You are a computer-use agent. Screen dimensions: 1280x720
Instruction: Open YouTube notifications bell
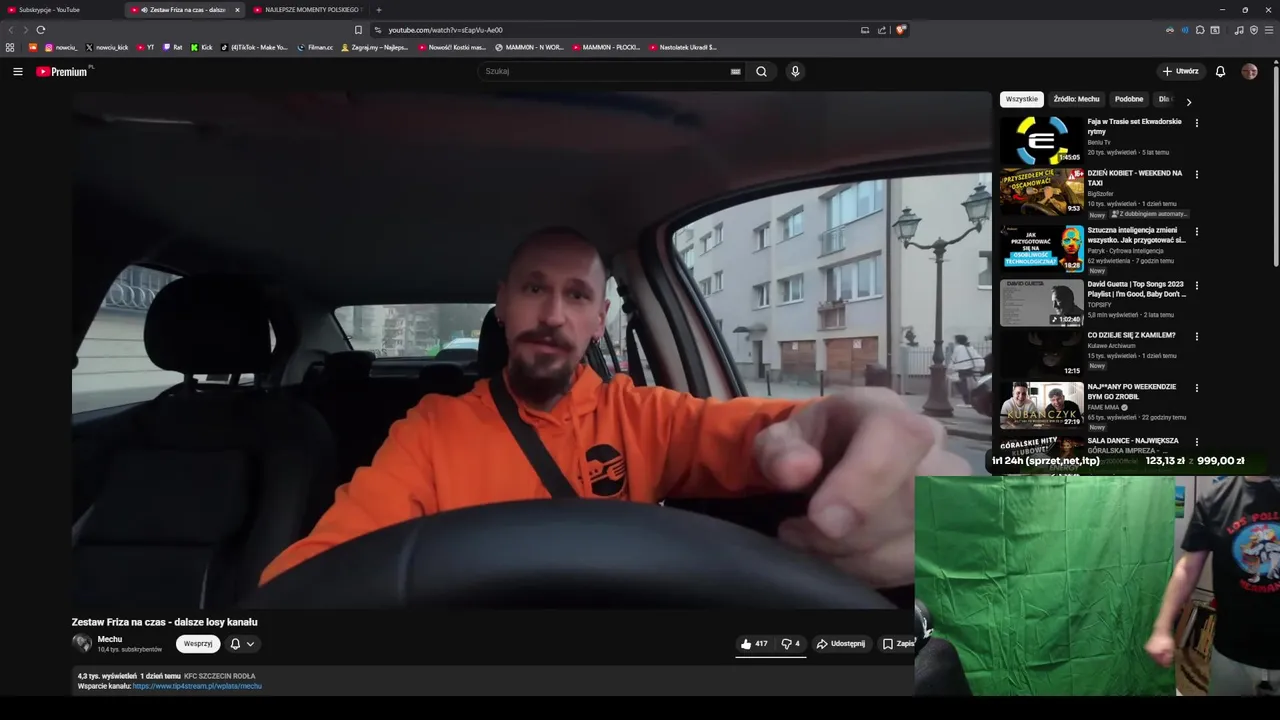pyautogui.click(x=1220, y=72)
